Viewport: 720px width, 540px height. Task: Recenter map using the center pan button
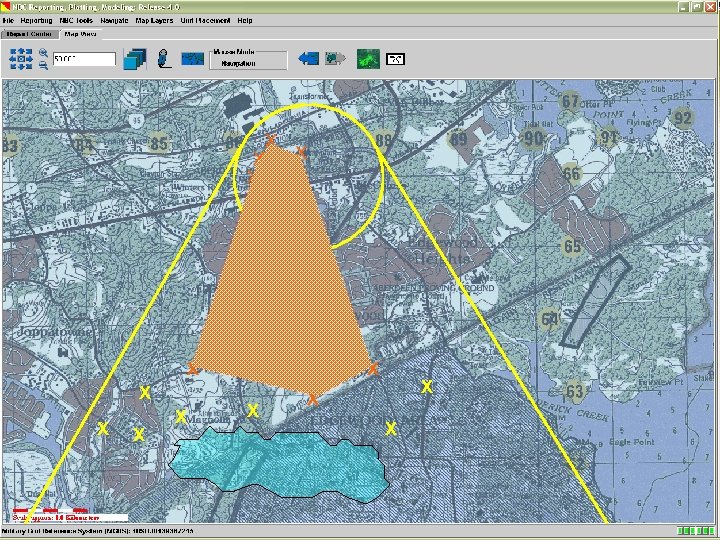(21, 59)
